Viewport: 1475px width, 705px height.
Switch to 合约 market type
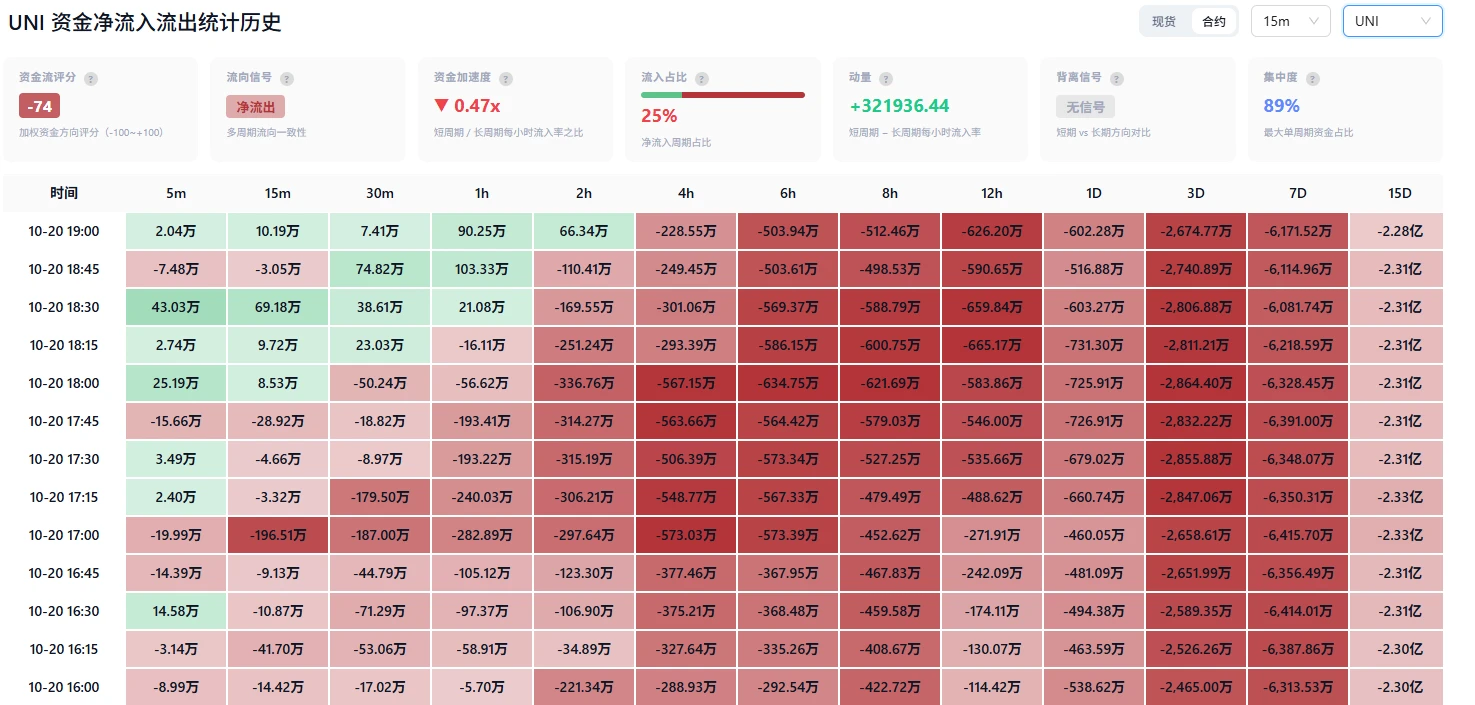point(1214,21)
